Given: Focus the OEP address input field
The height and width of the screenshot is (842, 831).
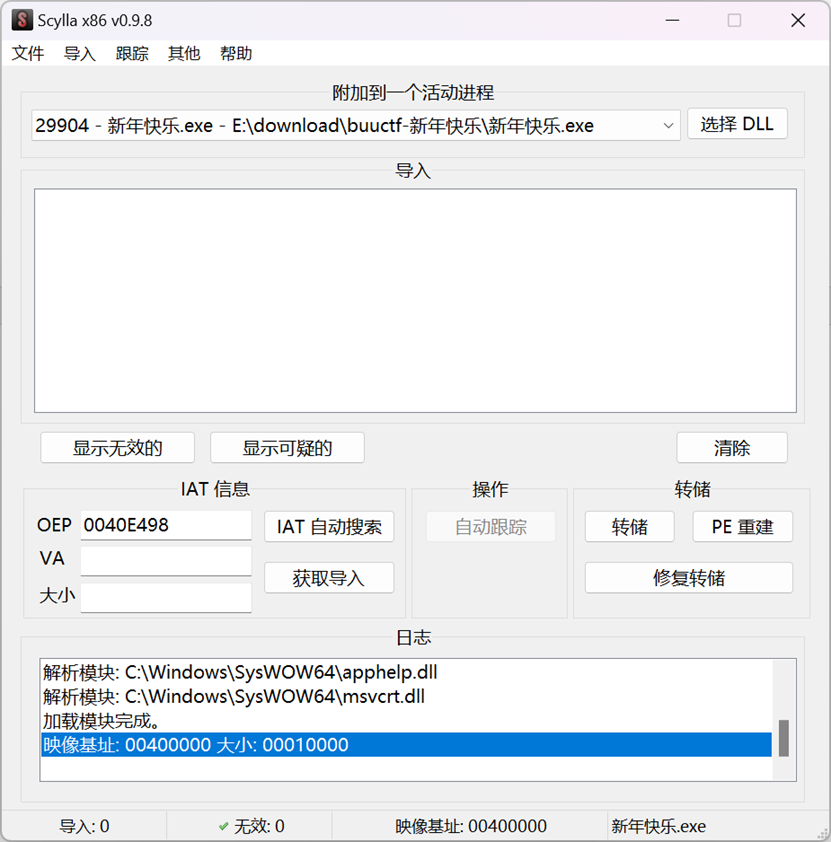Looking at the screenshot, I should pos(166,525).
